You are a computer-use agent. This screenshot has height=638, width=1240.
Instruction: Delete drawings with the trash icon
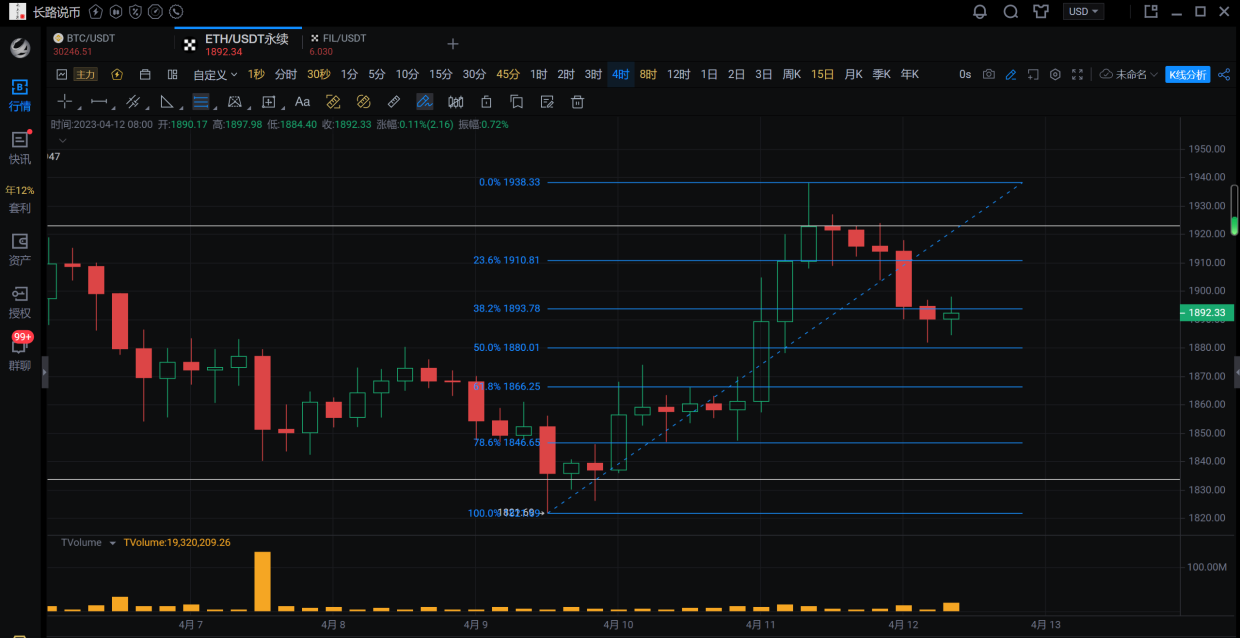[x=577, y=102]
